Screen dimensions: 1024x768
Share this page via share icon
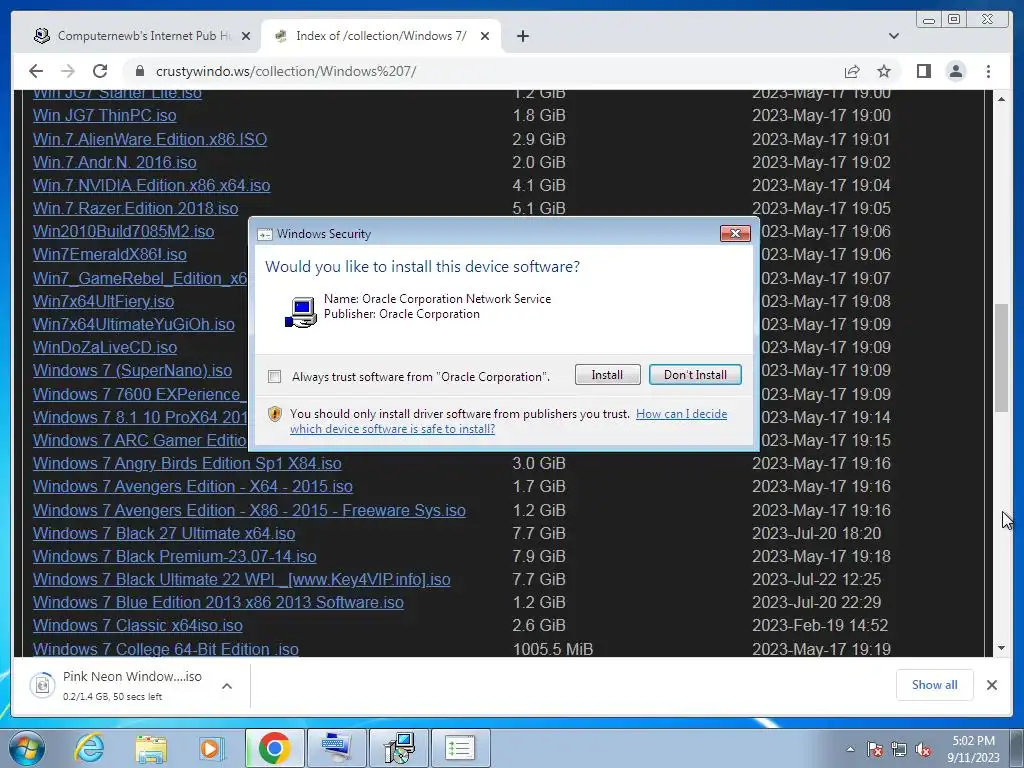click(852, 71)
